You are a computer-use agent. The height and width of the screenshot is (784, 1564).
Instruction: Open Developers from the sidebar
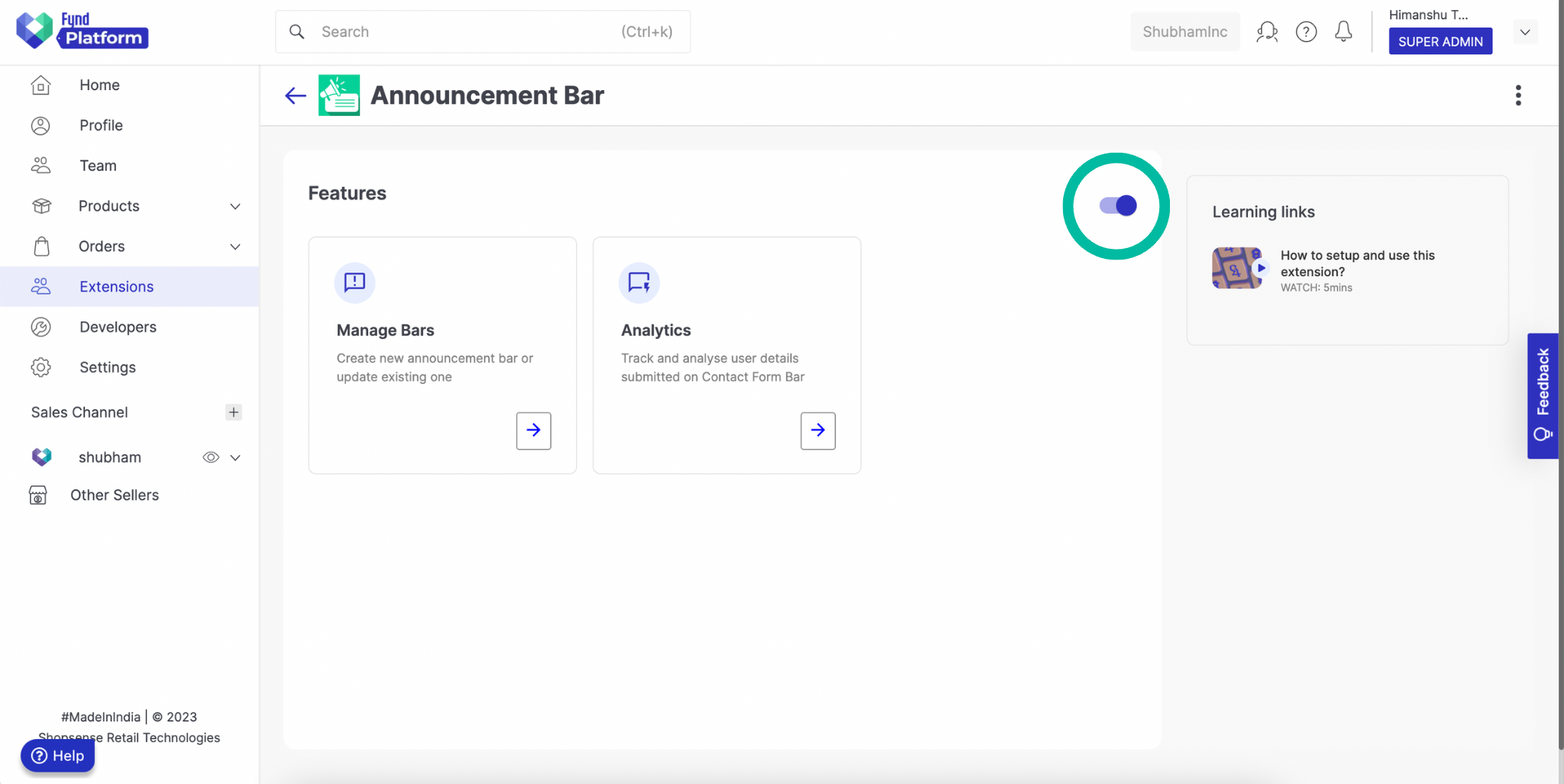117,326
